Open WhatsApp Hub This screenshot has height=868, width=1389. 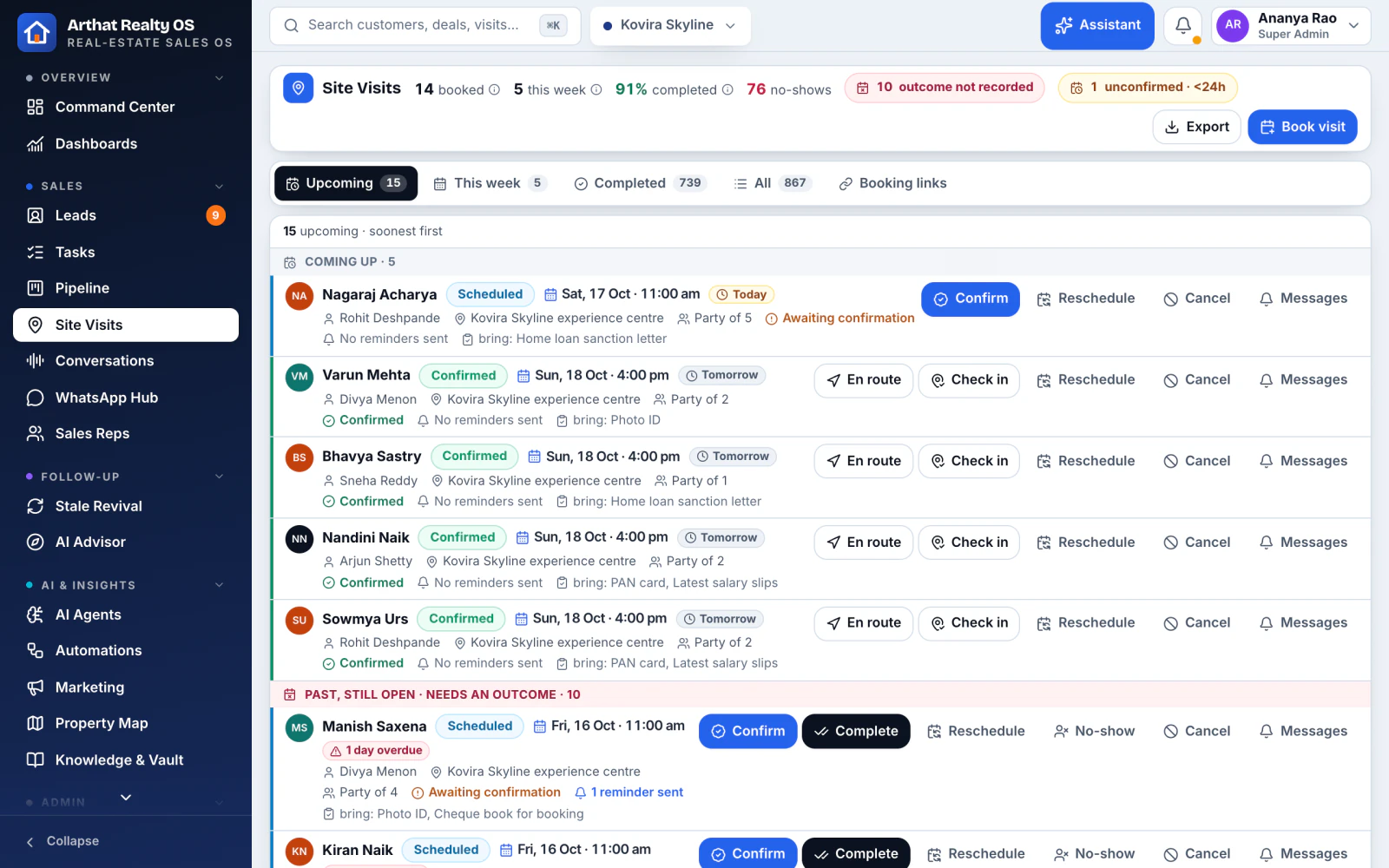[126, 398]
